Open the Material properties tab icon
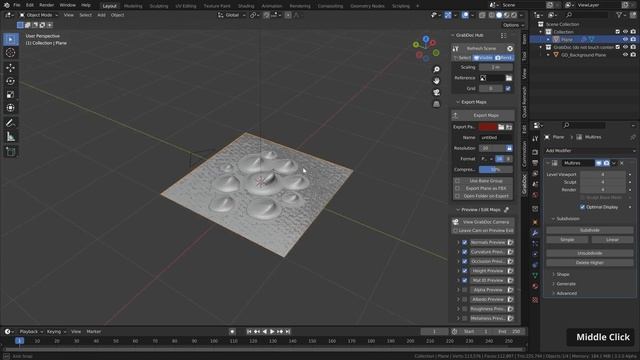The image size is (640, 360). point(535,286)
